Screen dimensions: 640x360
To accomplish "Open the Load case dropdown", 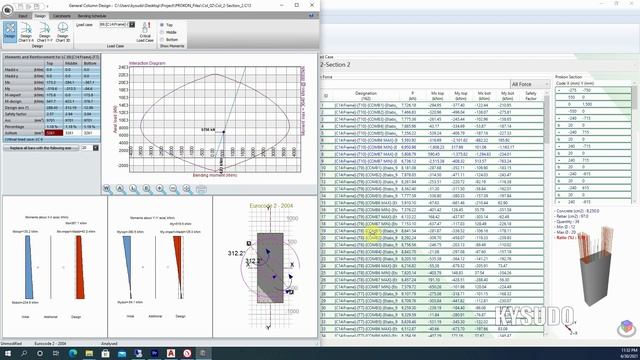I will 132,24.
